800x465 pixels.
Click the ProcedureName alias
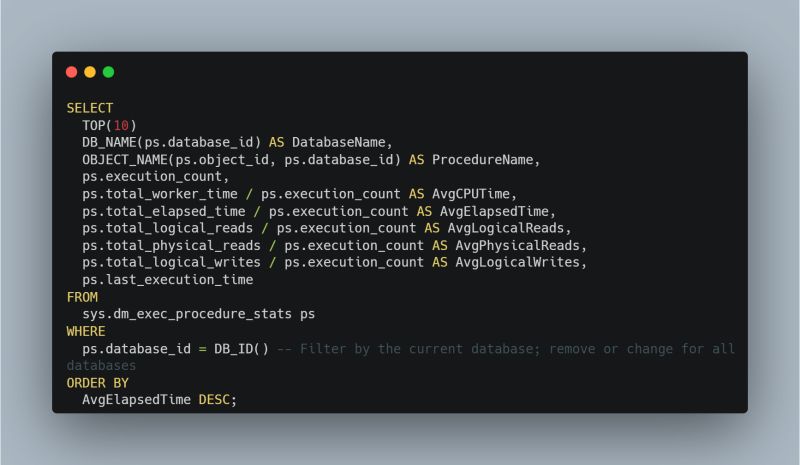pyautogui.click(x=482, y=160)
